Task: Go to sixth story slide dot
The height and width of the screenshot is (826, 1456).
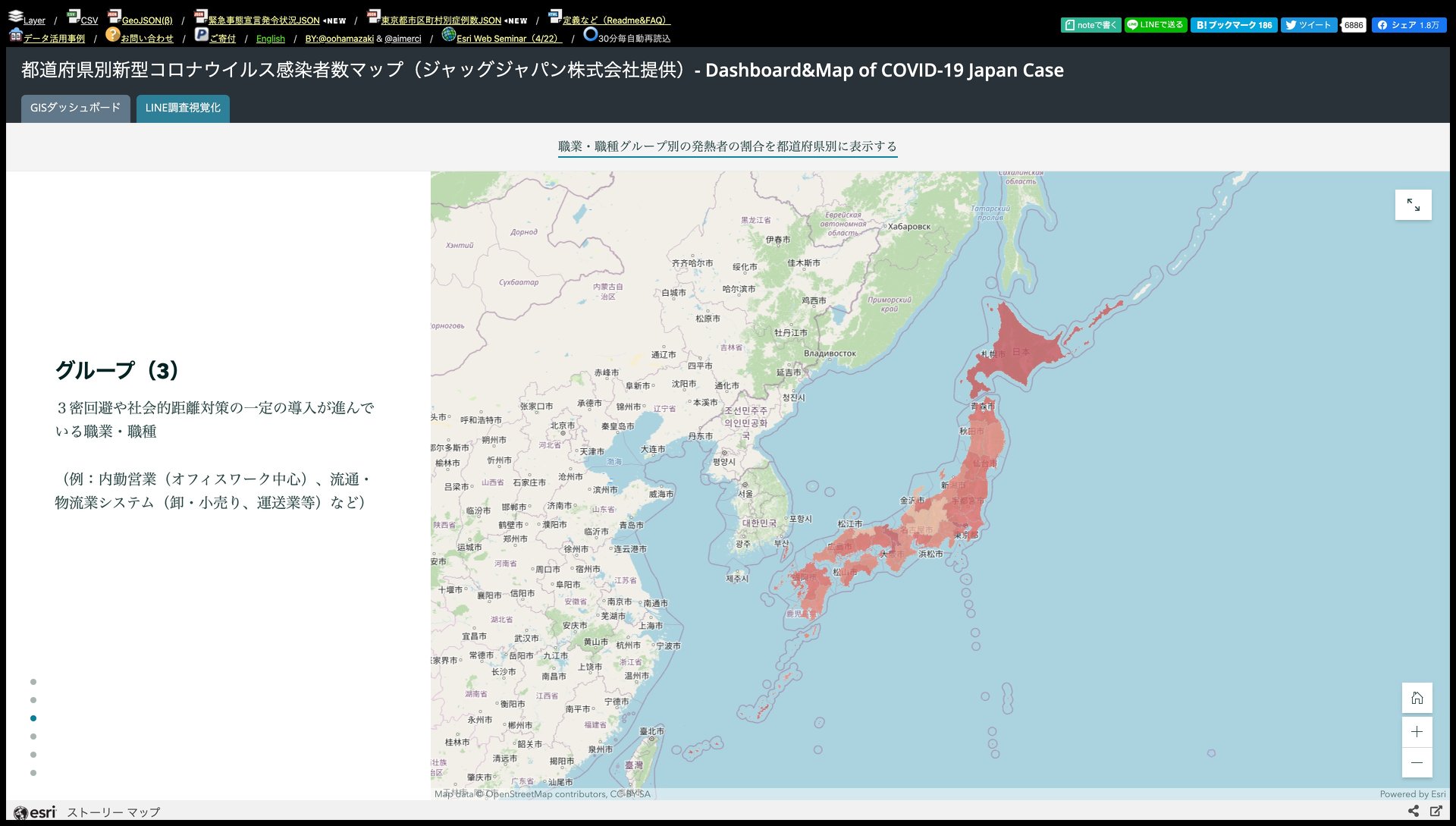Action: 33,773
